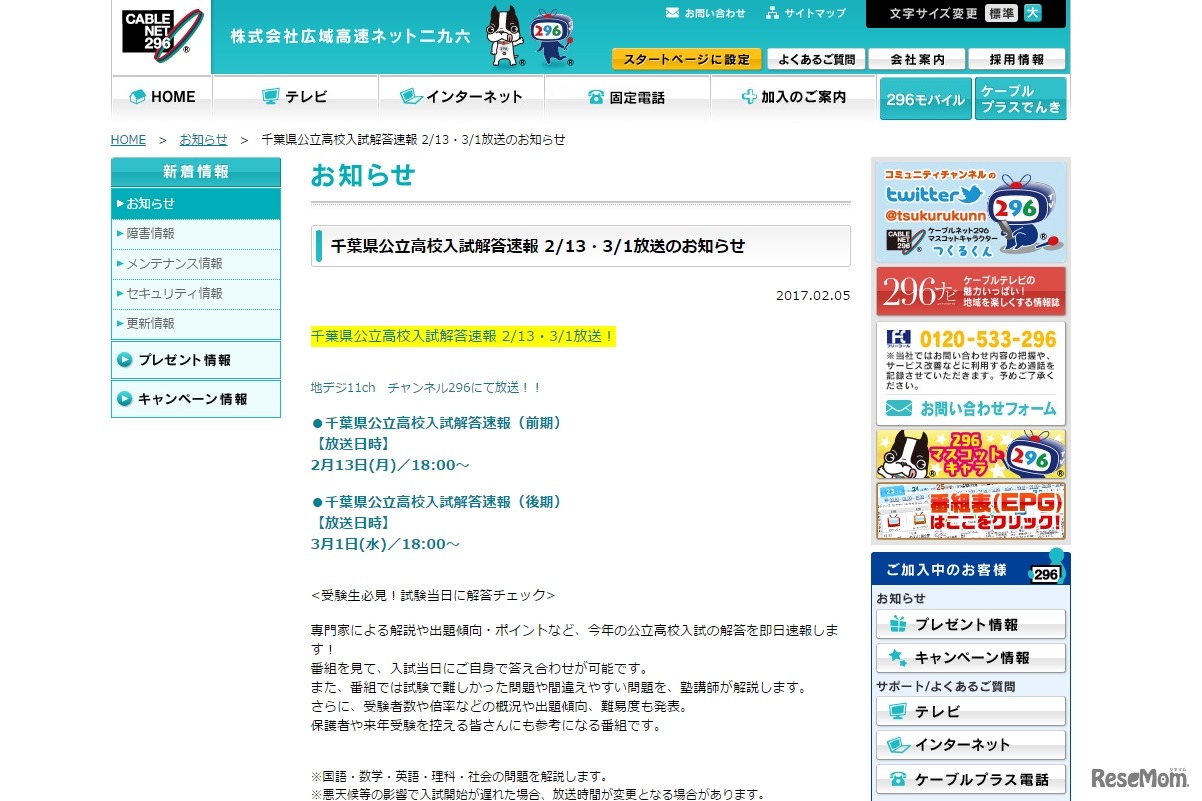Screen dimensions: 1202x801
Task: Click the envelope icon beside お問い合わせ
Action: coord(675,13)
